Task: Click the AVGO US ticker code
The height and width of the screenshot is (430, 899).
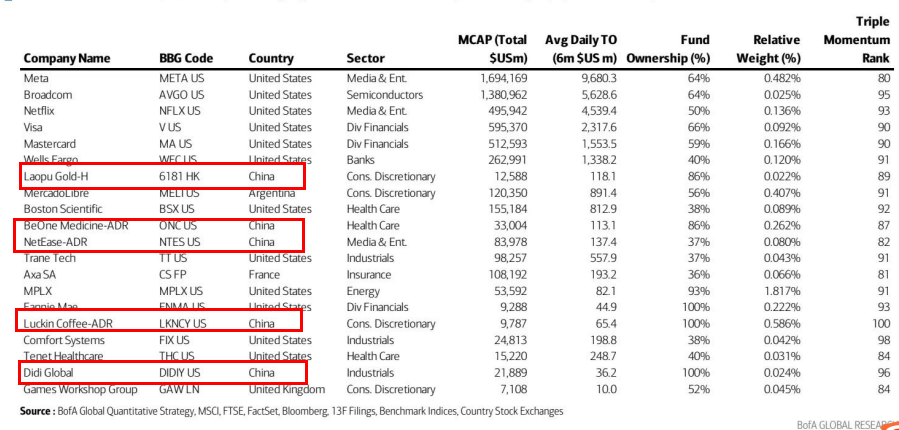Action: click(181, 94)
